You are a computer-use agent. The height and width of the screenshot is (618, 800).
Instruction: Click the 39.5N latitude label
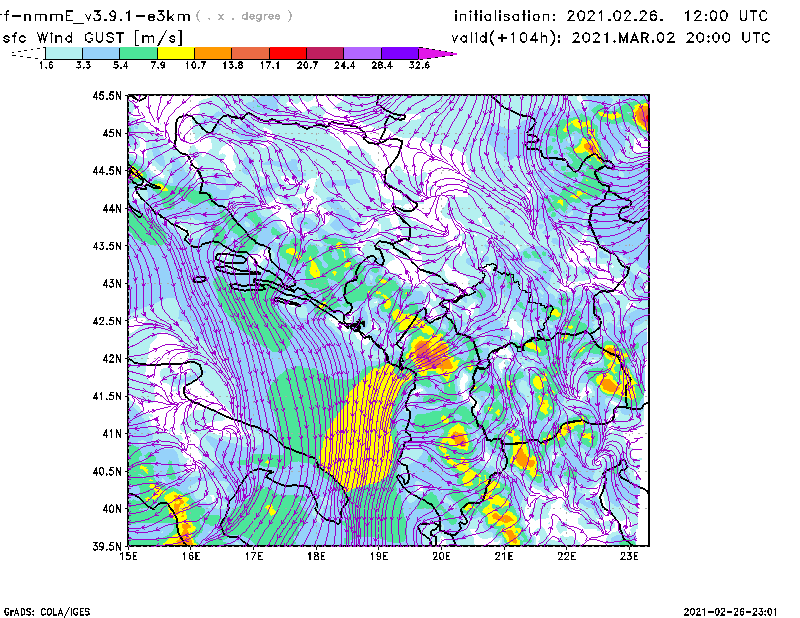107,546
